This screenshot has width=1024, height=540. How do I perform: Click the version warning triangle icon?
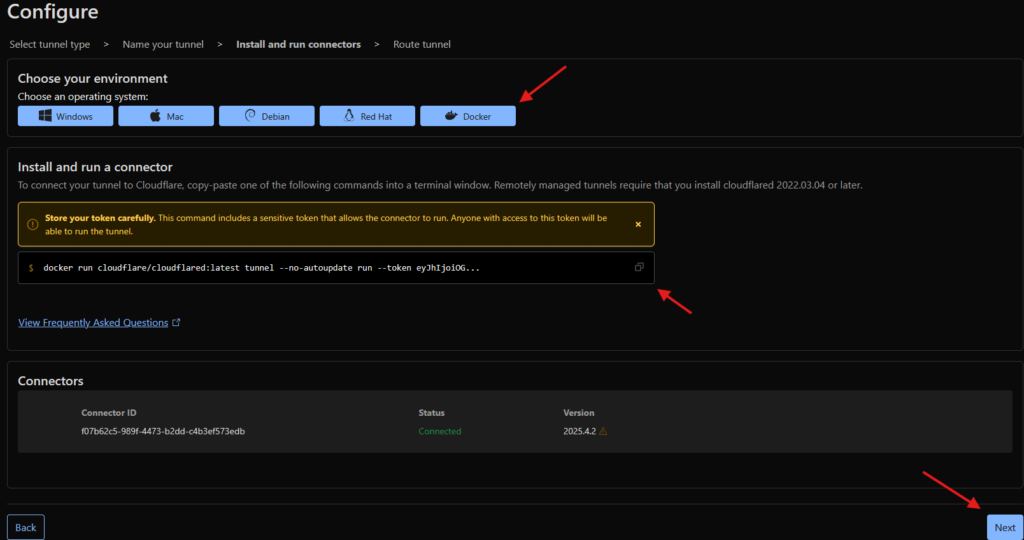click(x=603, y=432)
